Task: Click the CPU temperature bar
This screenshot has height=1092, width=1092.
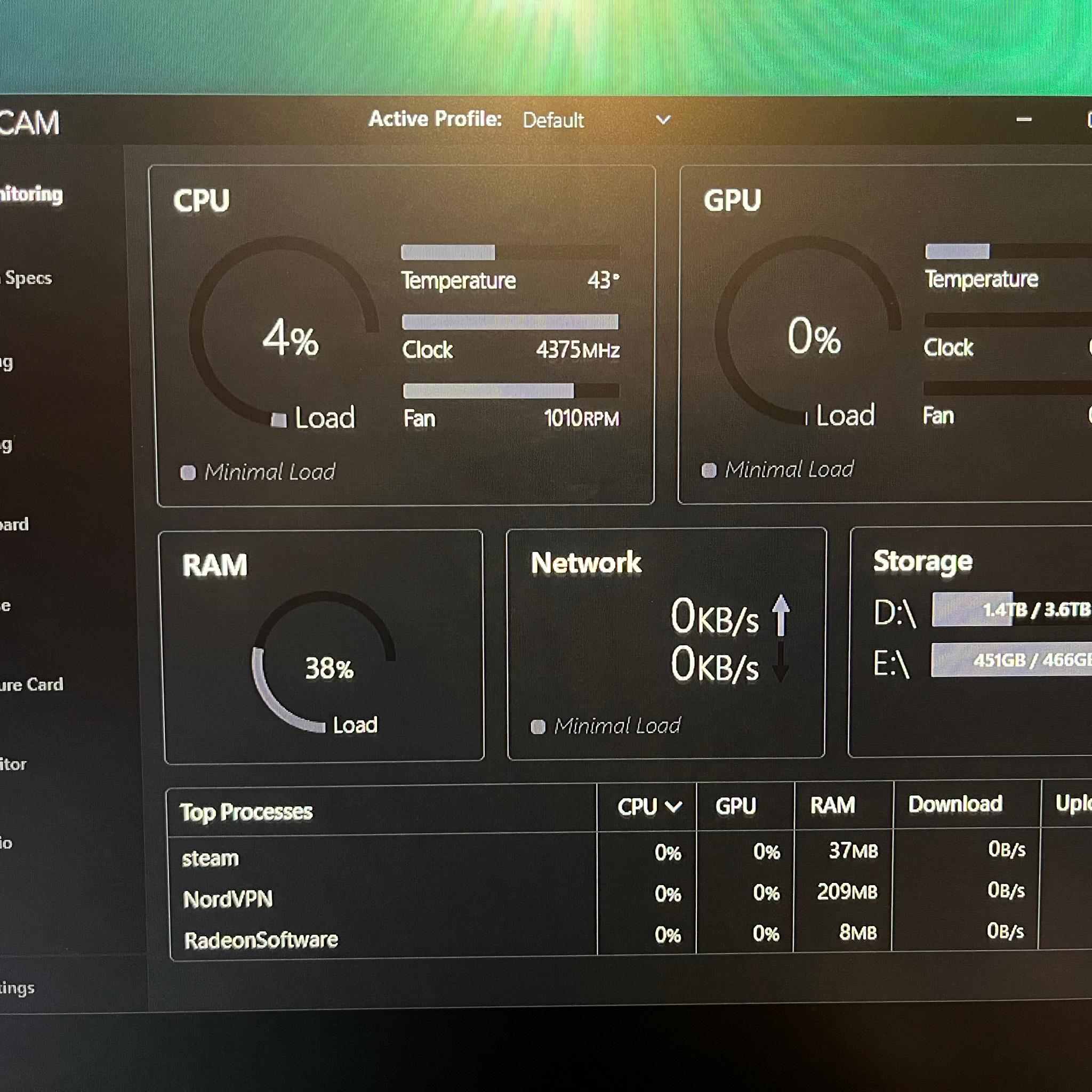Action: (x=510, y=252)
